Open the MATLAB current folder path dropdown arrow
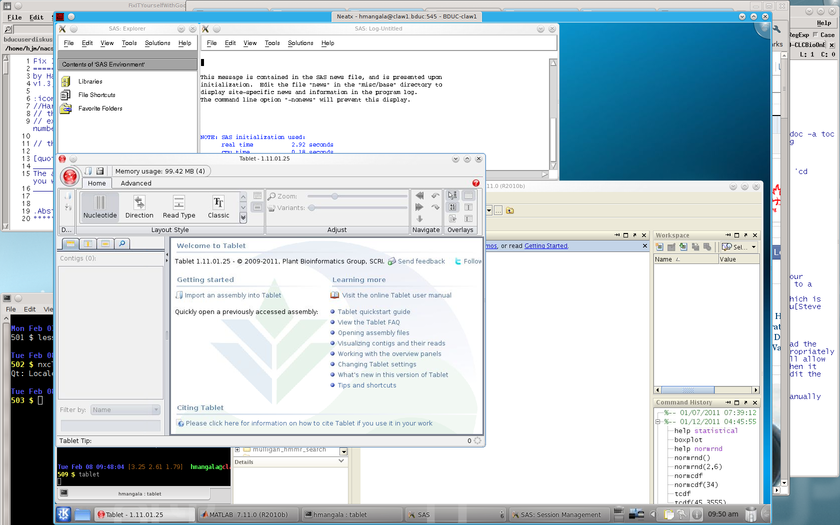This screenshot has height=525, width=840. (x=489, y=211)
